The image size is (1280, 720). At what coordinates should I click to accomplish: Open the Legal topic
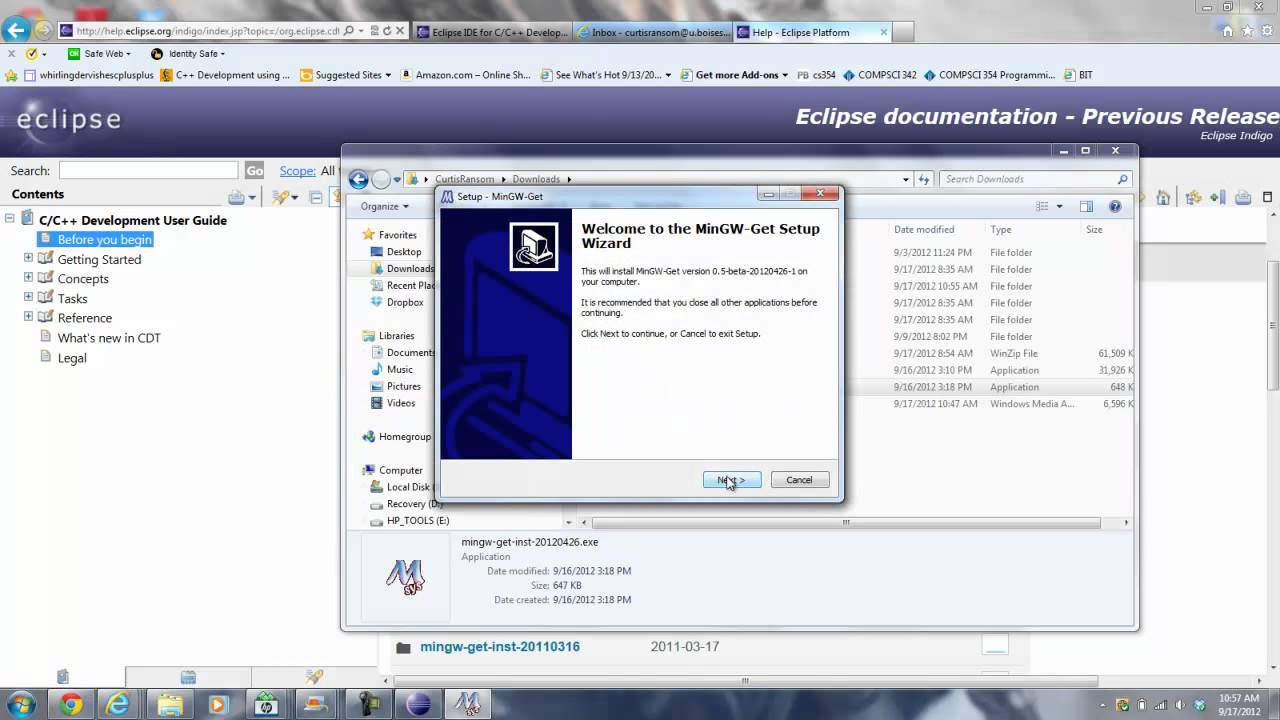[72, 357]
